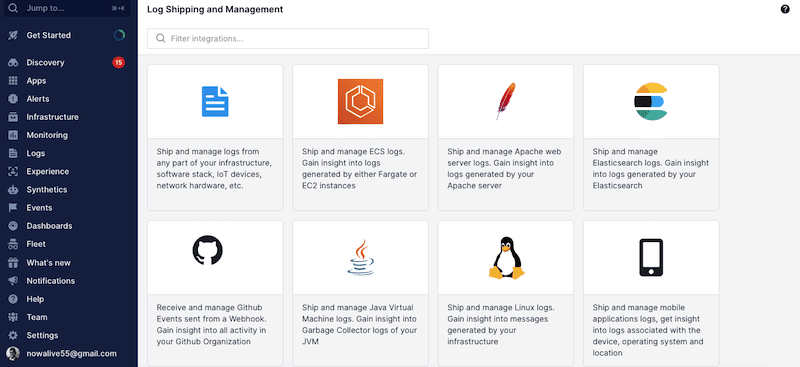
Task: Open Fleet in the sidebar
Action: coord(36,244)
